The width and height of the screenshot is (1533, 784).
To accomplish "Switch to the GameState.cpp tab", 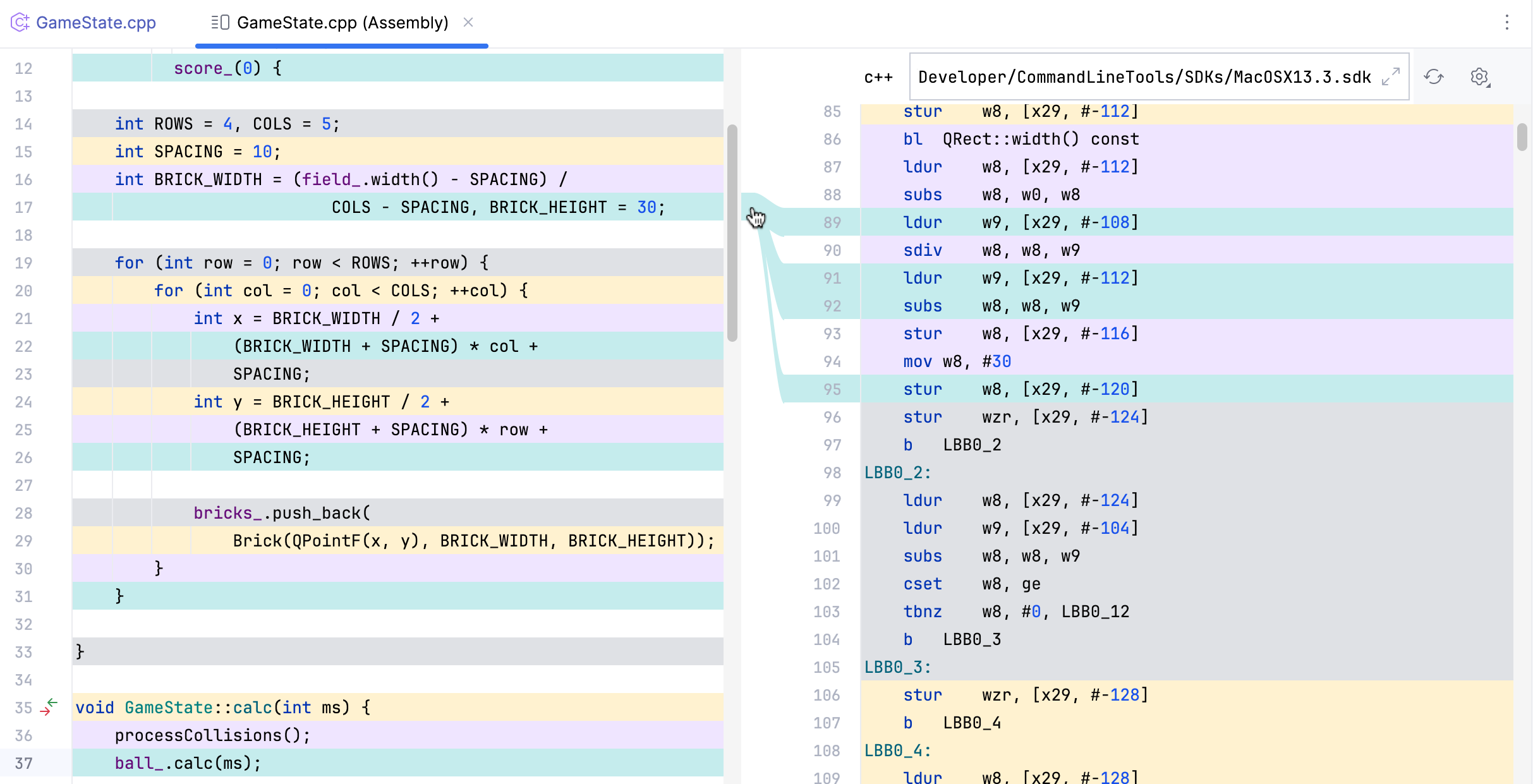I will 96,22.
